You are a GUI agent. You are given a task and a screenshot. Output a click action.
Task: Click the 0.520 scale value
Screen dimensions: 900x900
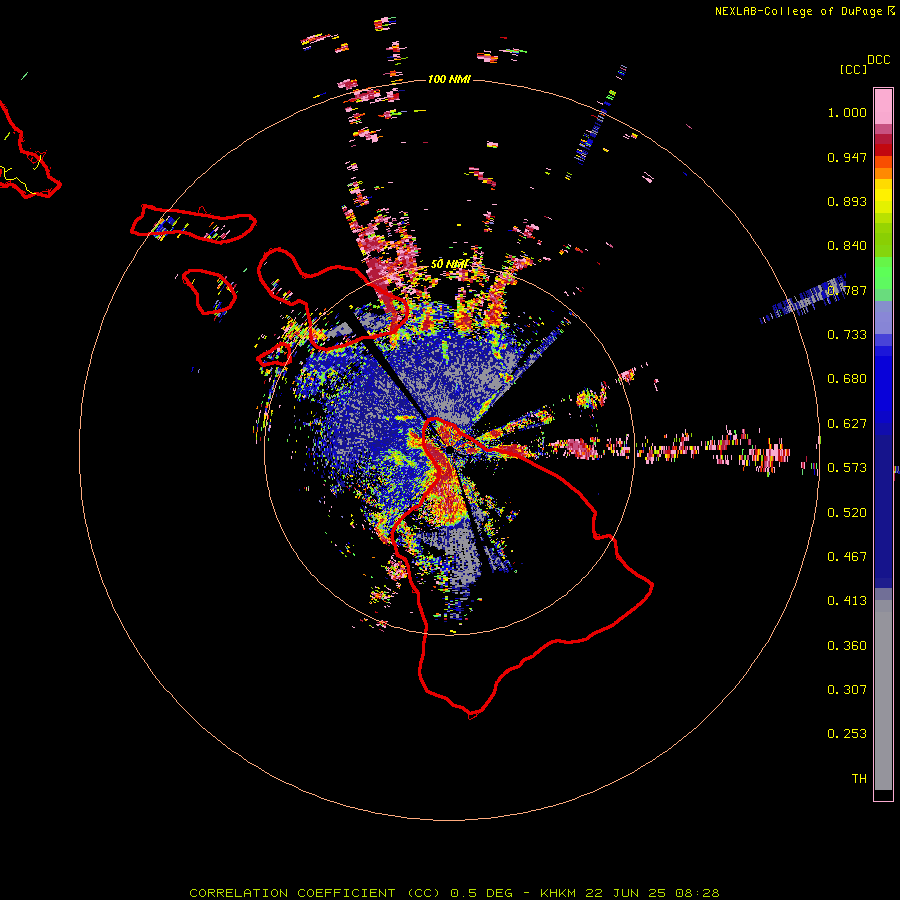coord(847,513)
